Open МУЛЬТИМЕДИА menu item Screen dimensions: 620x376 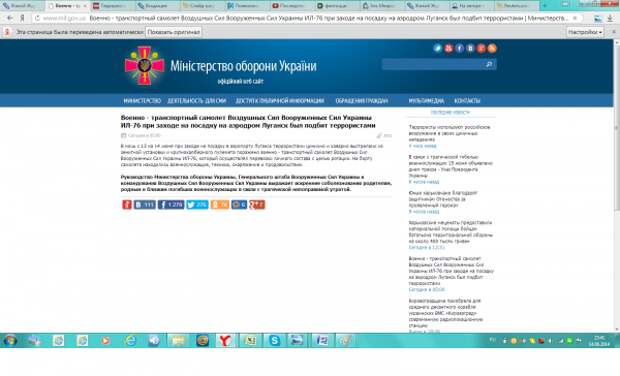point(426,101)
